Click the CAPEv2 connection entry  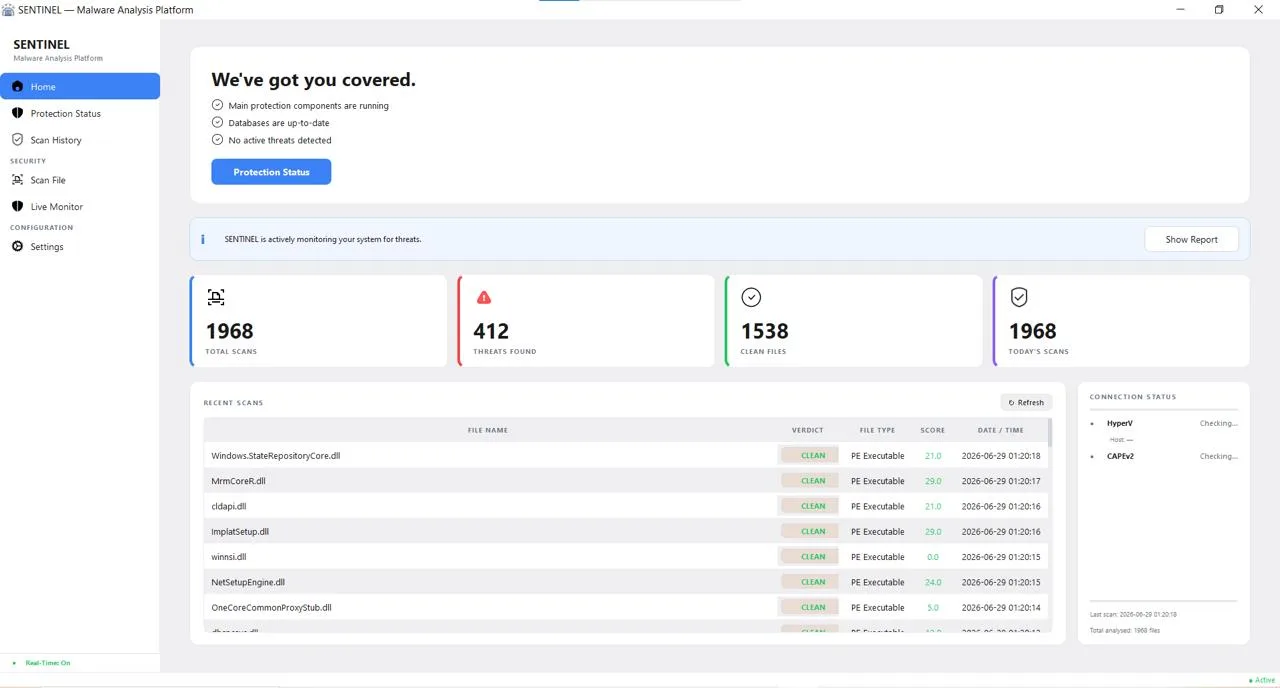coord(1164,456)
